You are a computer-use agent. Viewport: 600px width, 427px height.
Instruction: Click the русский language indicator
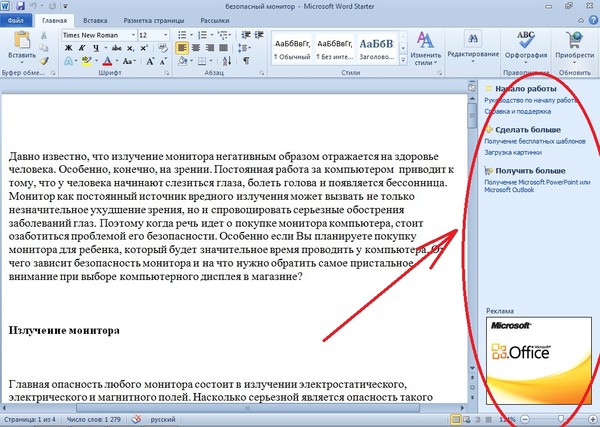coord(163,419)
